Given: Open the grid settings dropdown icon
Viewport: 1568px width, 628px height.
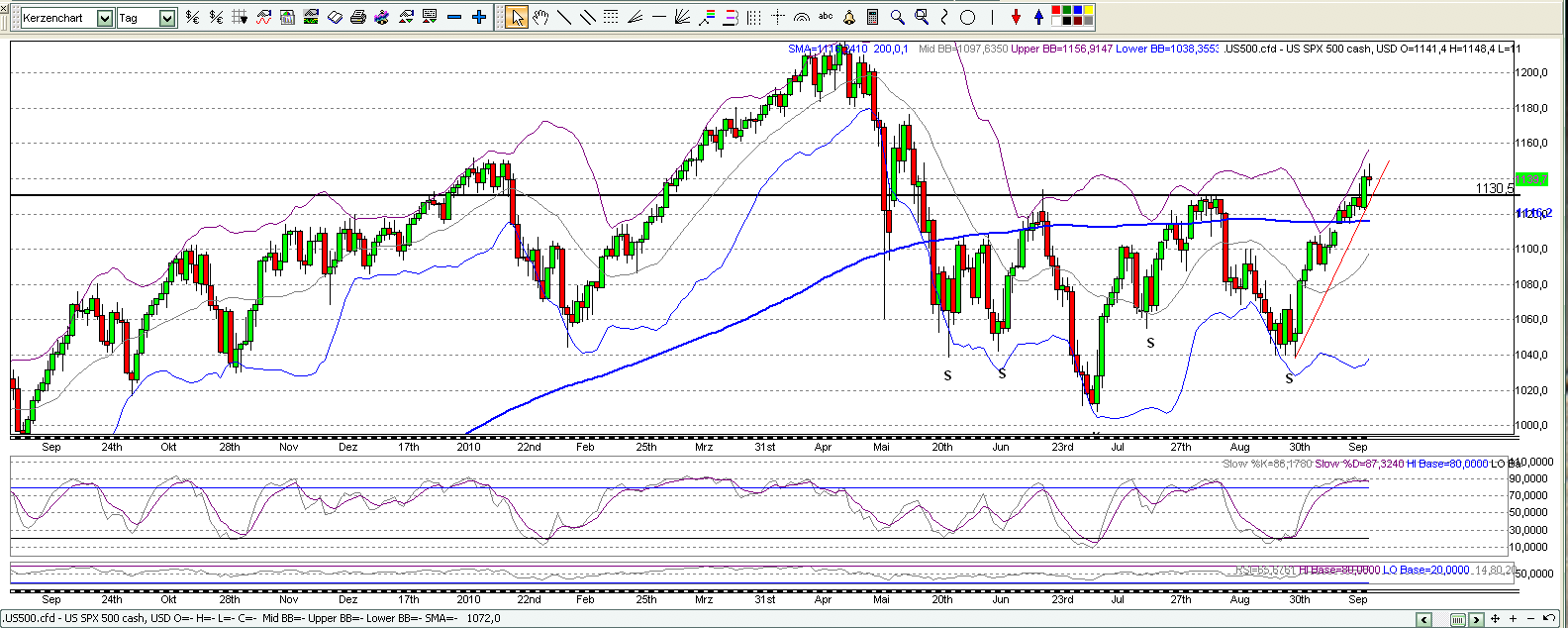Looking at the screenshot, I should [240, 17].
